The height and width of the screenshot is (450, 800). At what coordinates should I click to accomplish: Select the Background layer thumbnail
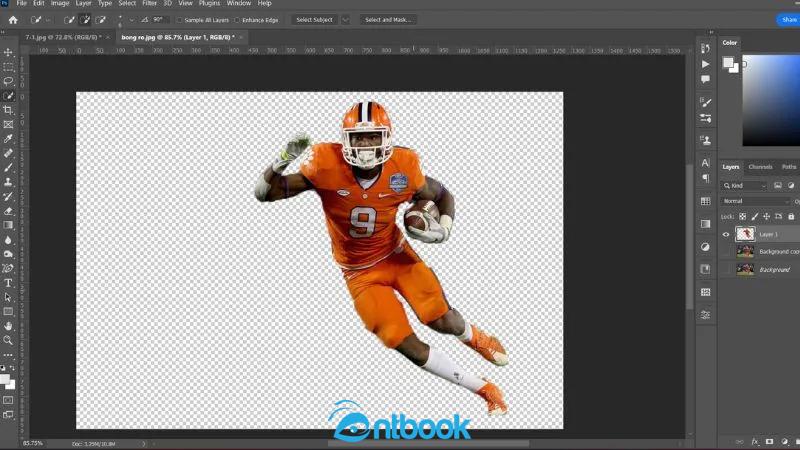coord(745,270)
